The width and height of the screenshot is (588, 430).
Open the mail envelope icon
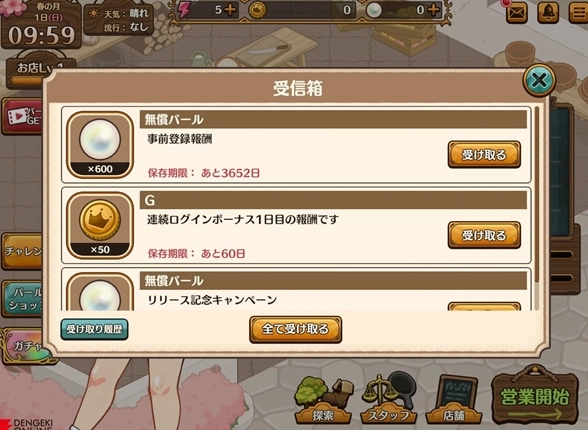517,13
